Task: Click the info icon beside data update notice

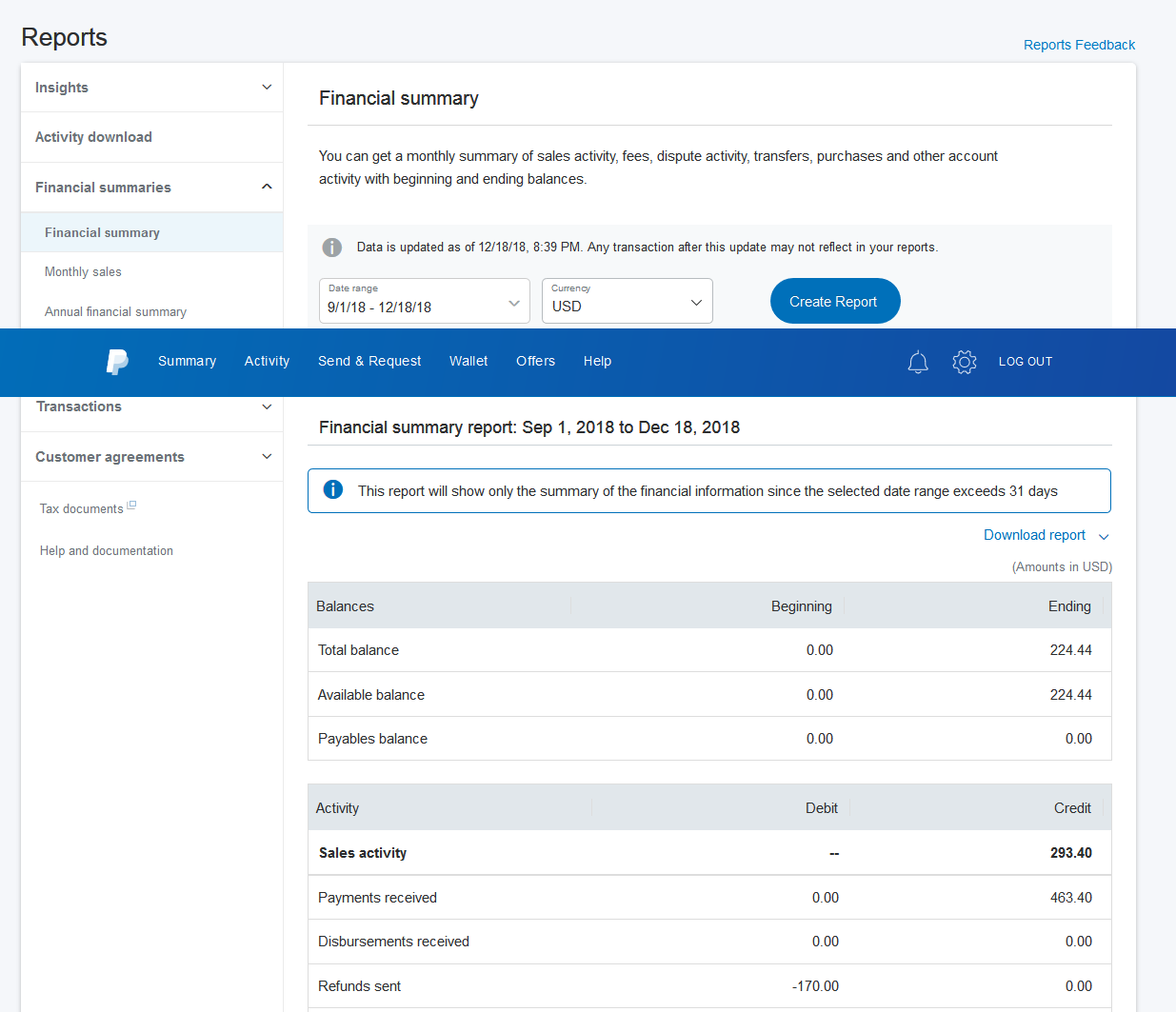Action: [332, 248]
